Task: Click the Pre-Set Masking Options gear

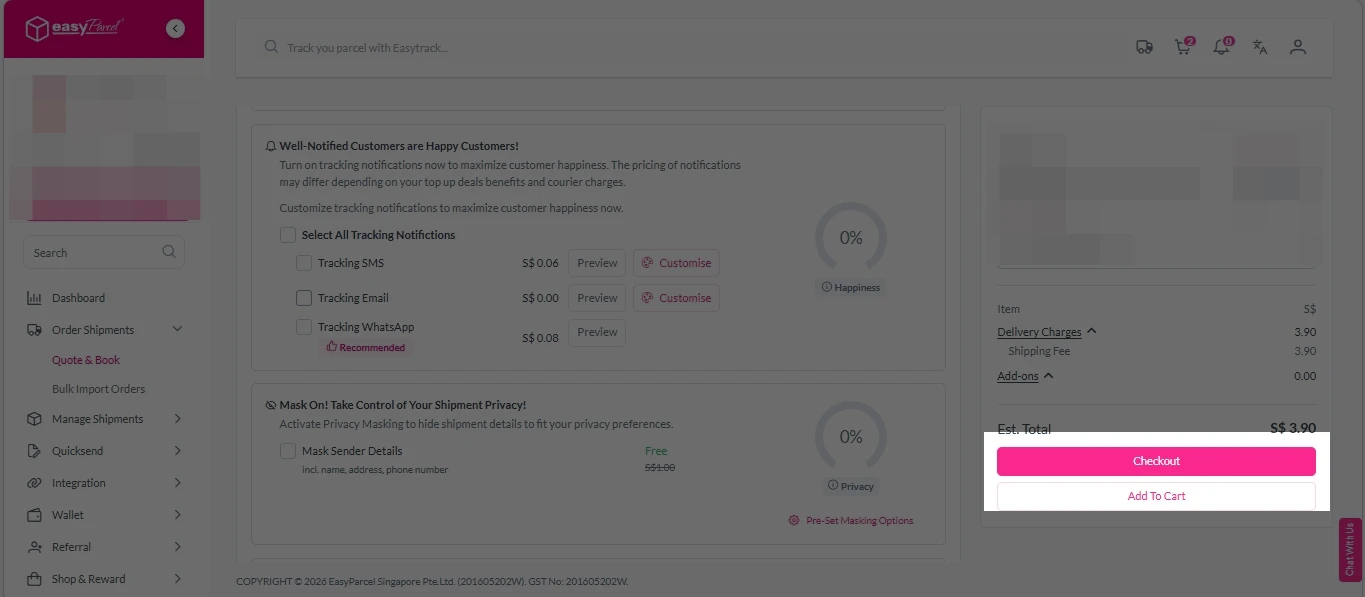Action: (794, 520)
